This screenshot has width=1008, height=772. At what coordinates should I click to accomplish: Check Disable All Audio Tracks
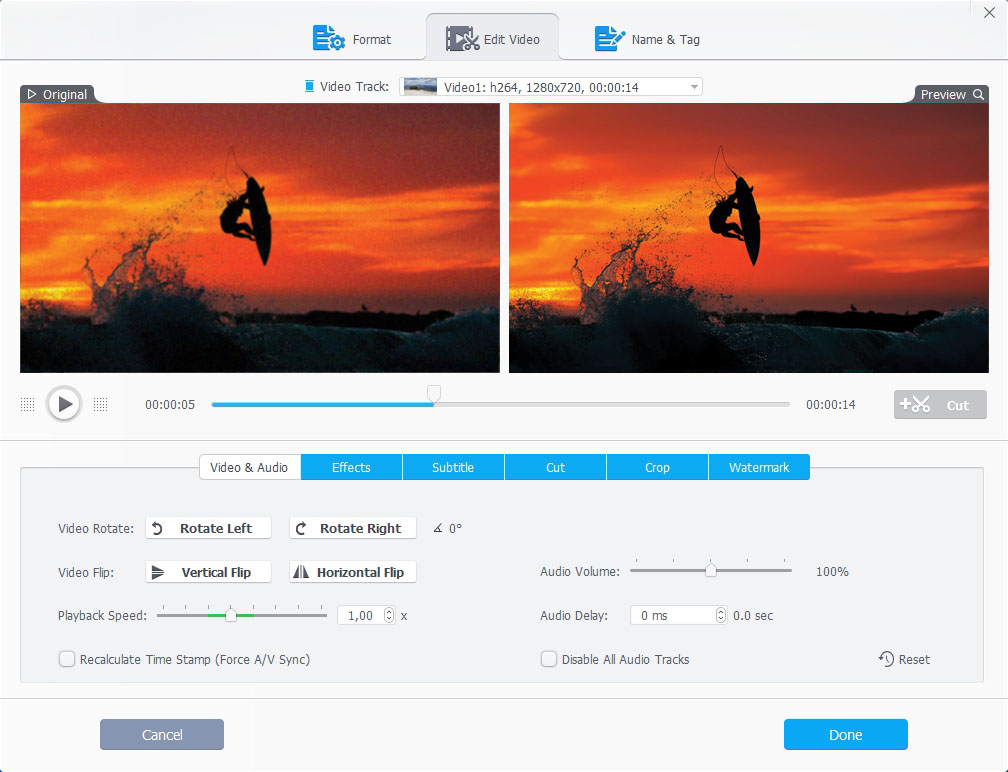pyautogui.click(x=549, y=659)
